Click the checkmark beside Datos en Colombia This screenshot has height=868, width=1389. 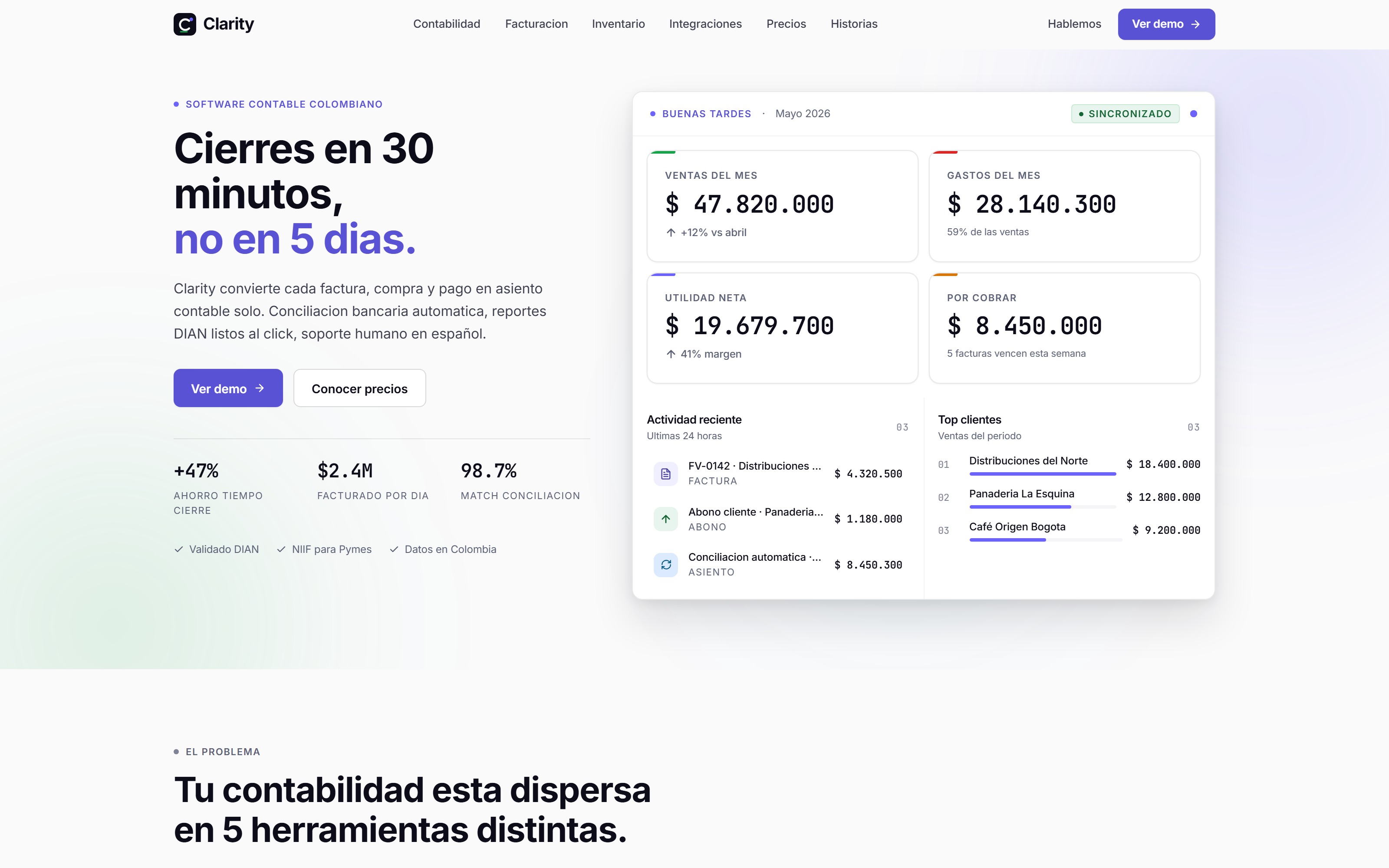click(394, 549)
